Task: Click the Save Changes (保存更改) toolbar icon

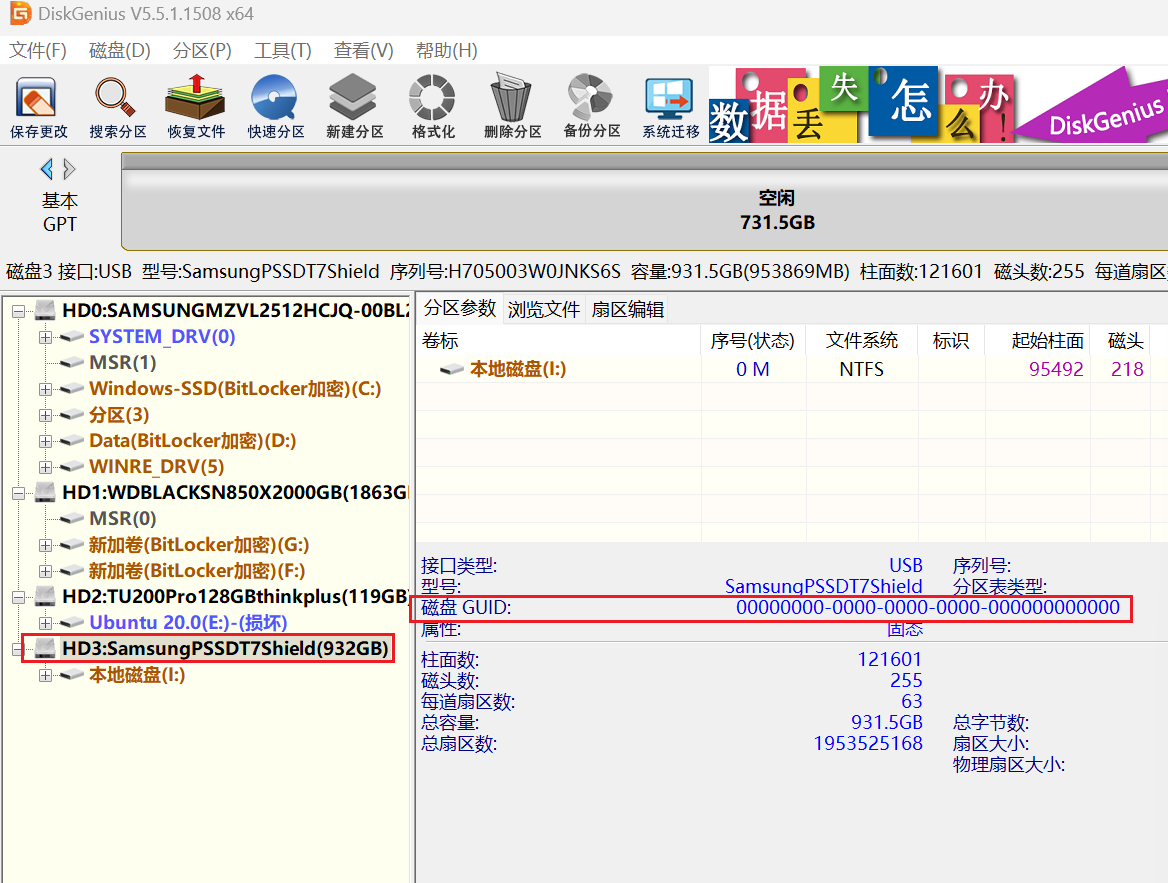Action: click(x=38, y=107)
